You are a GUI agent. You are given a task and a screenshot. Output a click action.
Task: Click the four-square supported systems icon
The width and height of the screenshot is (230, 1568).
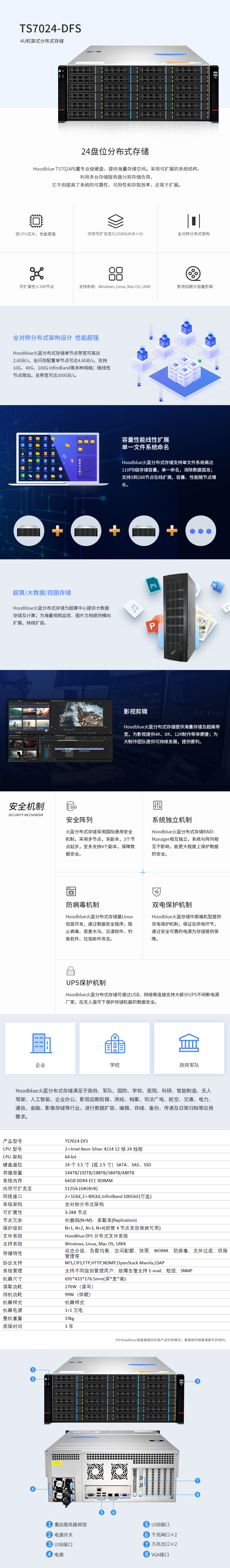point(115,273)
